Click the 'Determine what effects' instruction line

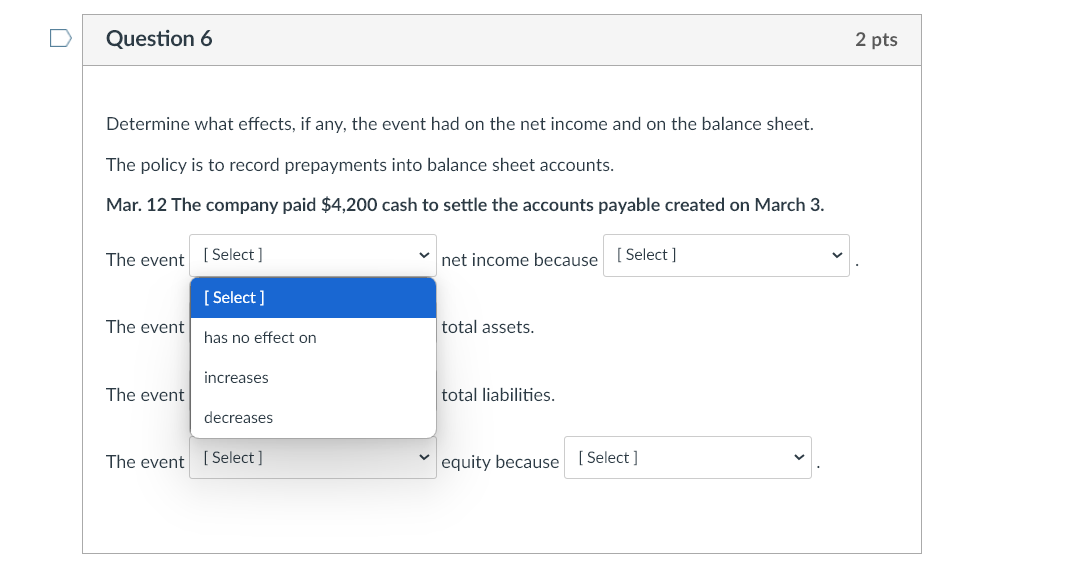pyautogui.click(x=459, y=124)
